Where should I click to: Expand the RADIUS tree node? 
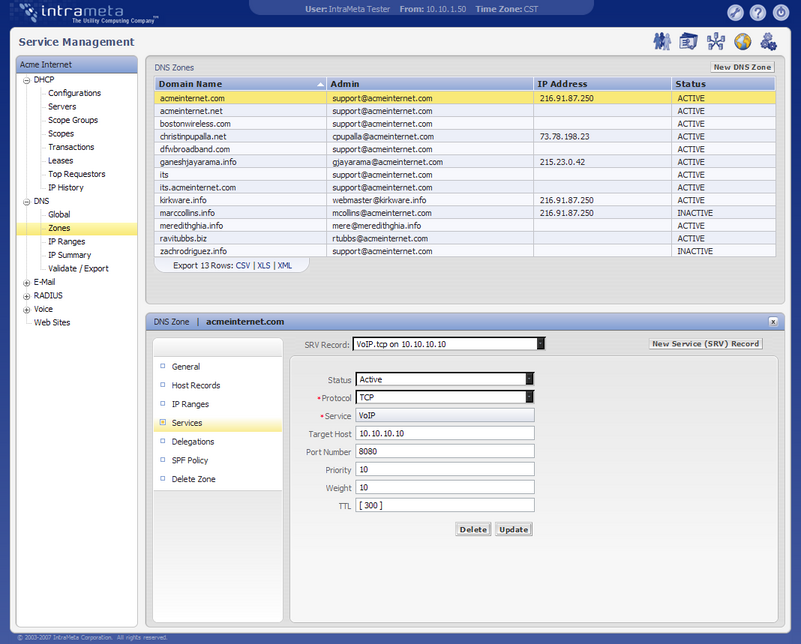[27, 296]
